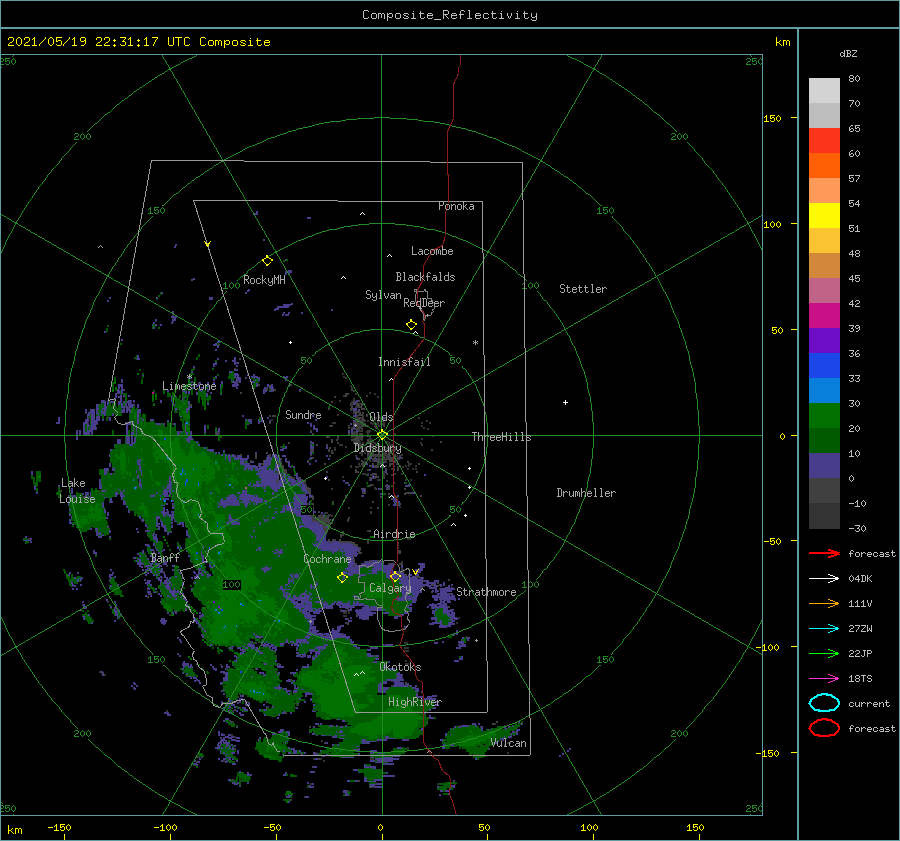This screenshot has width=900, height=841.
Task: Click the Lake Louise label
Action: point(77,491)
